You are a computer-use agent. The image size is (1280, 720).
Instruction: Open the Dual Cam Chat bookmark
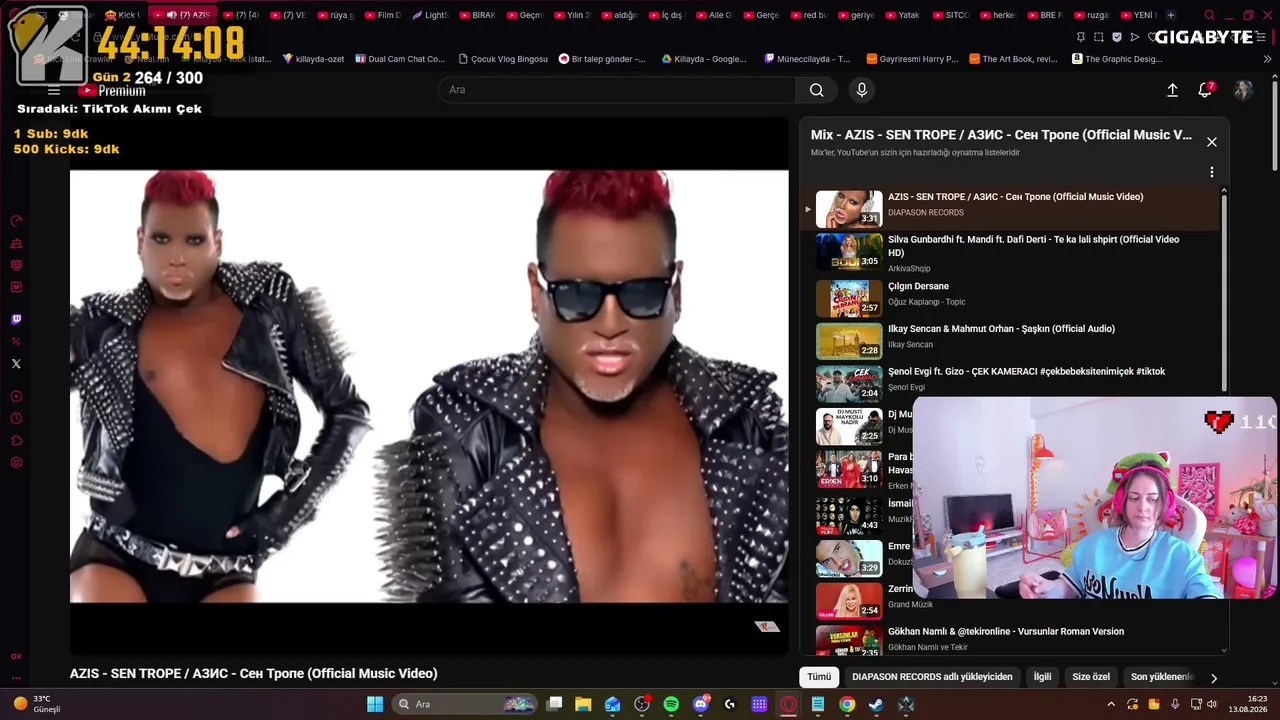pyautogui.click(x=400, y=59)
